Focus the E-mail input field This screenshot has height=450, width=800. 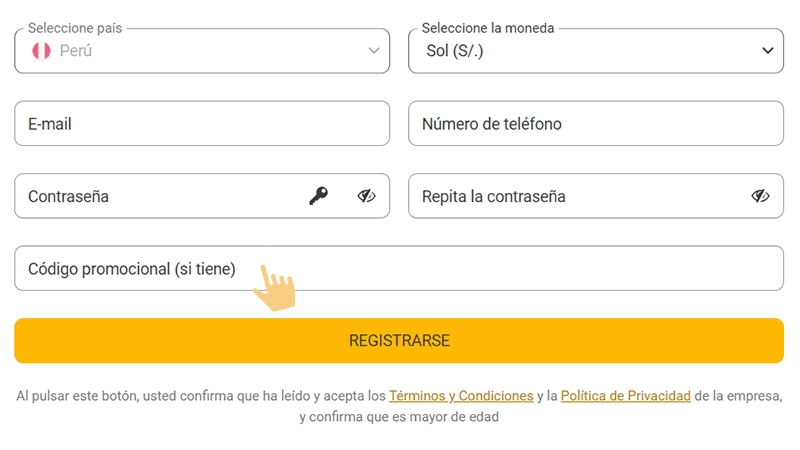(x=201, y=124)
